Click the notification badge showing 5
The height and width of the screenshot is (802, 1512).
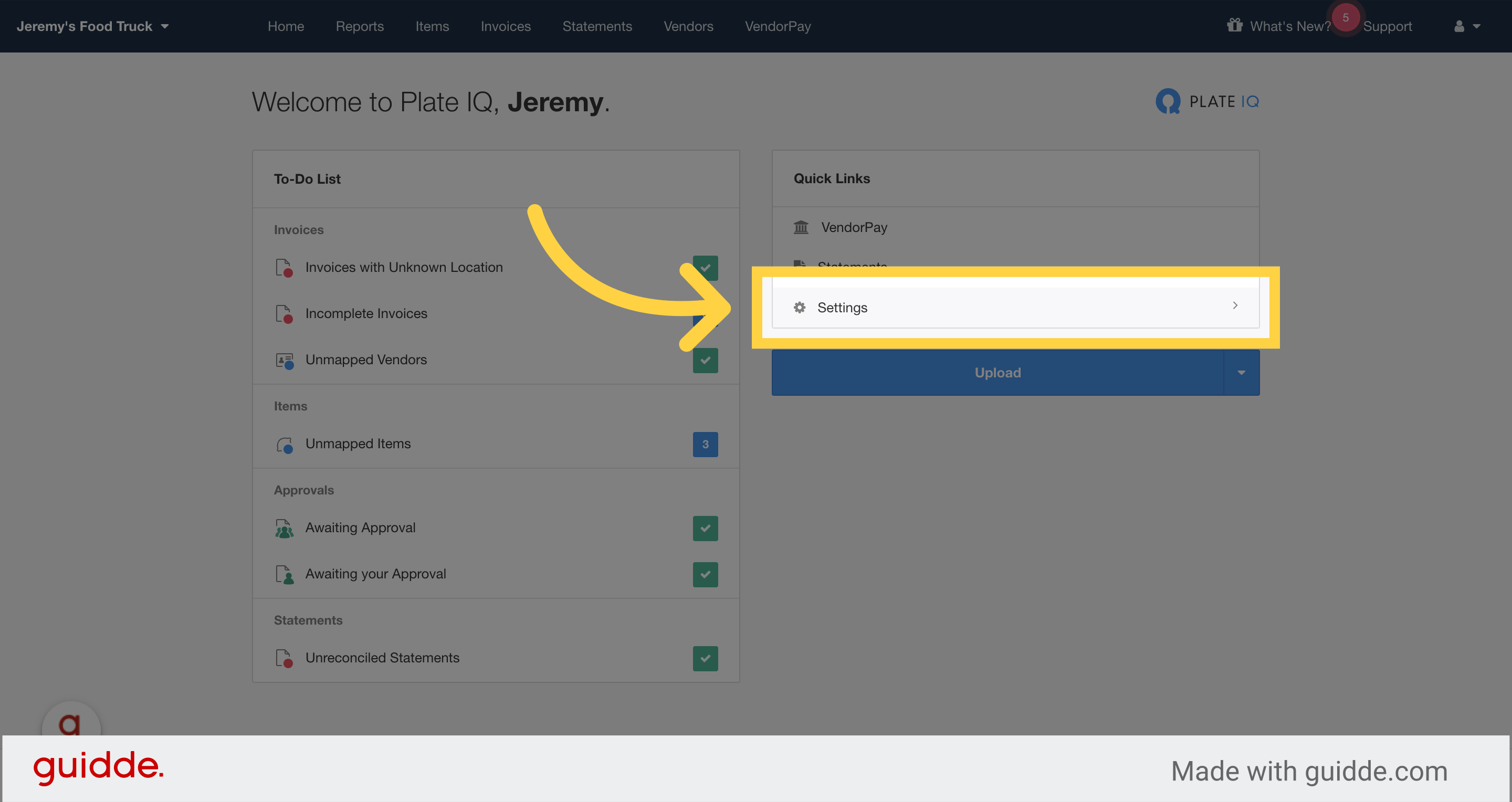coord(1345,18)
